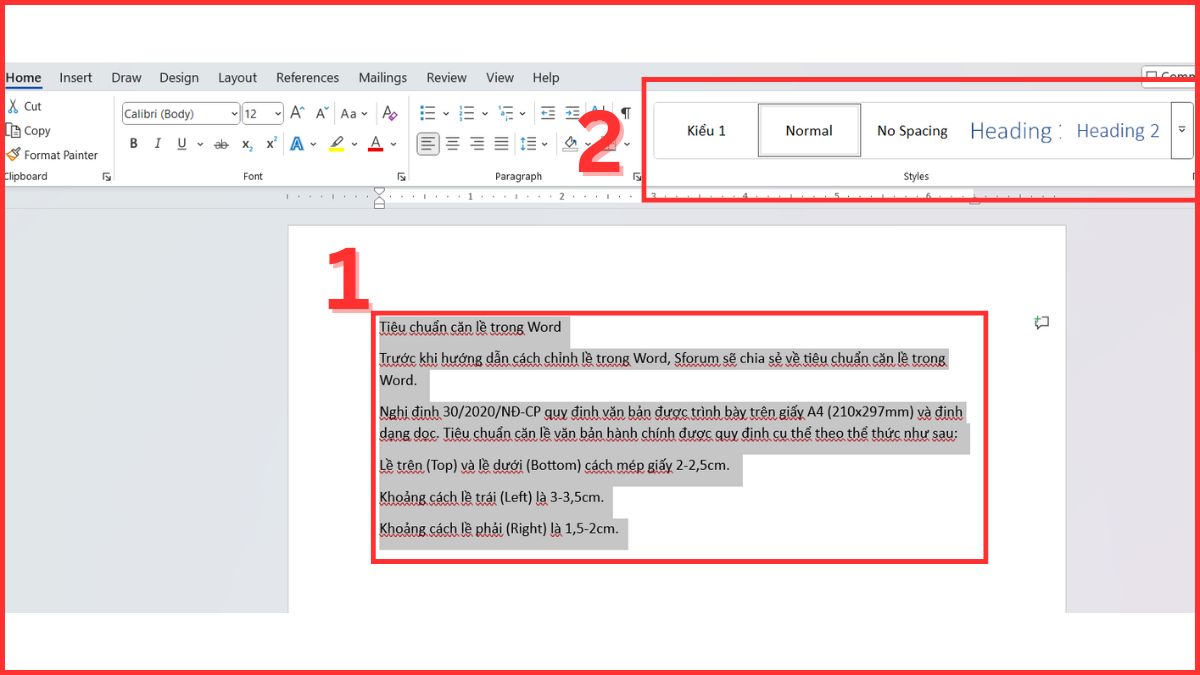This screenshot has width=1200, height=675.
Task: Toggle Superscript formatting
Action: pos(271,144)
